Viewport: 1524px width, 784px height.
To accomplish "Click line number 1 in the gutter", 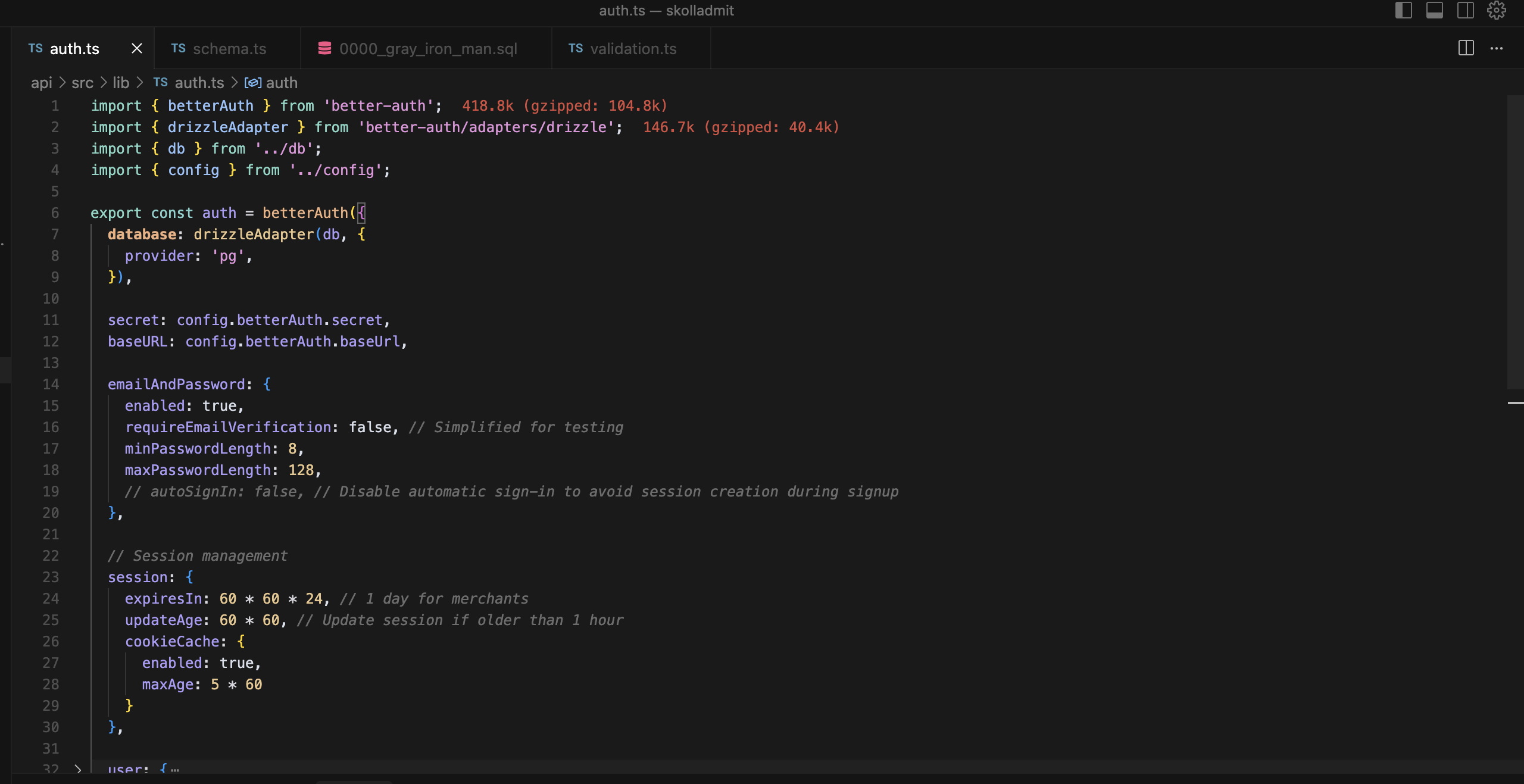I will tap(55, 106).
